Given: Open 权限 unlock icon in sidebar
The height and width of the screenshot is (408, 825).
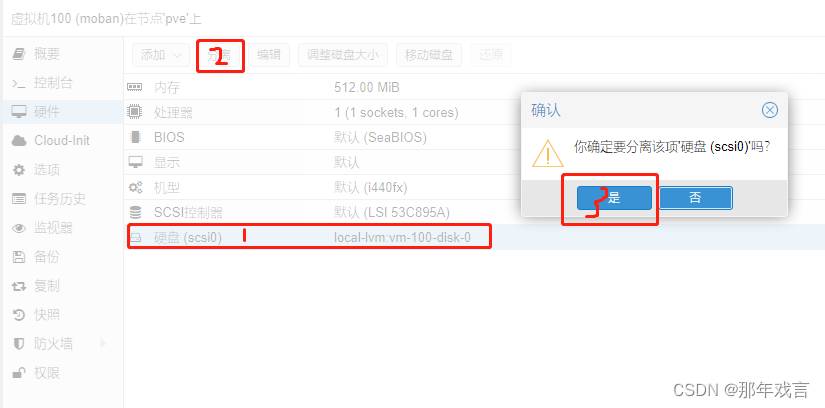Looking at the screenshot, I should pyautogui.click(x=19, y=373).
